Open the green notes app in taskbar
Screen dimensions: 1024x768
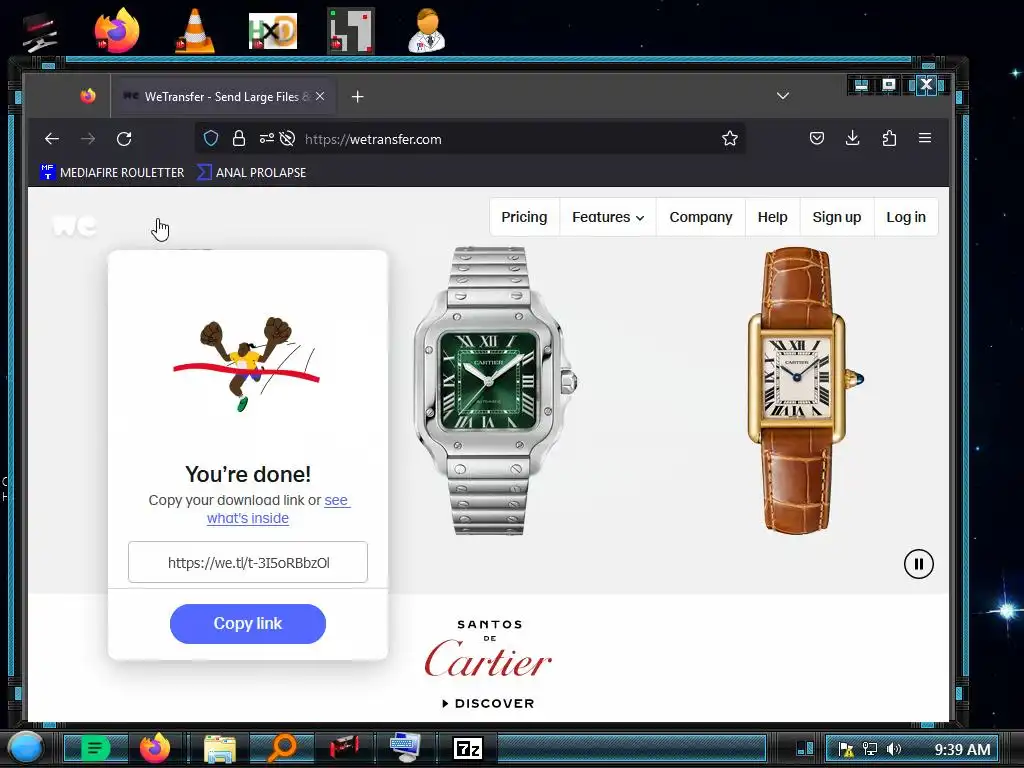coord(95,748)
